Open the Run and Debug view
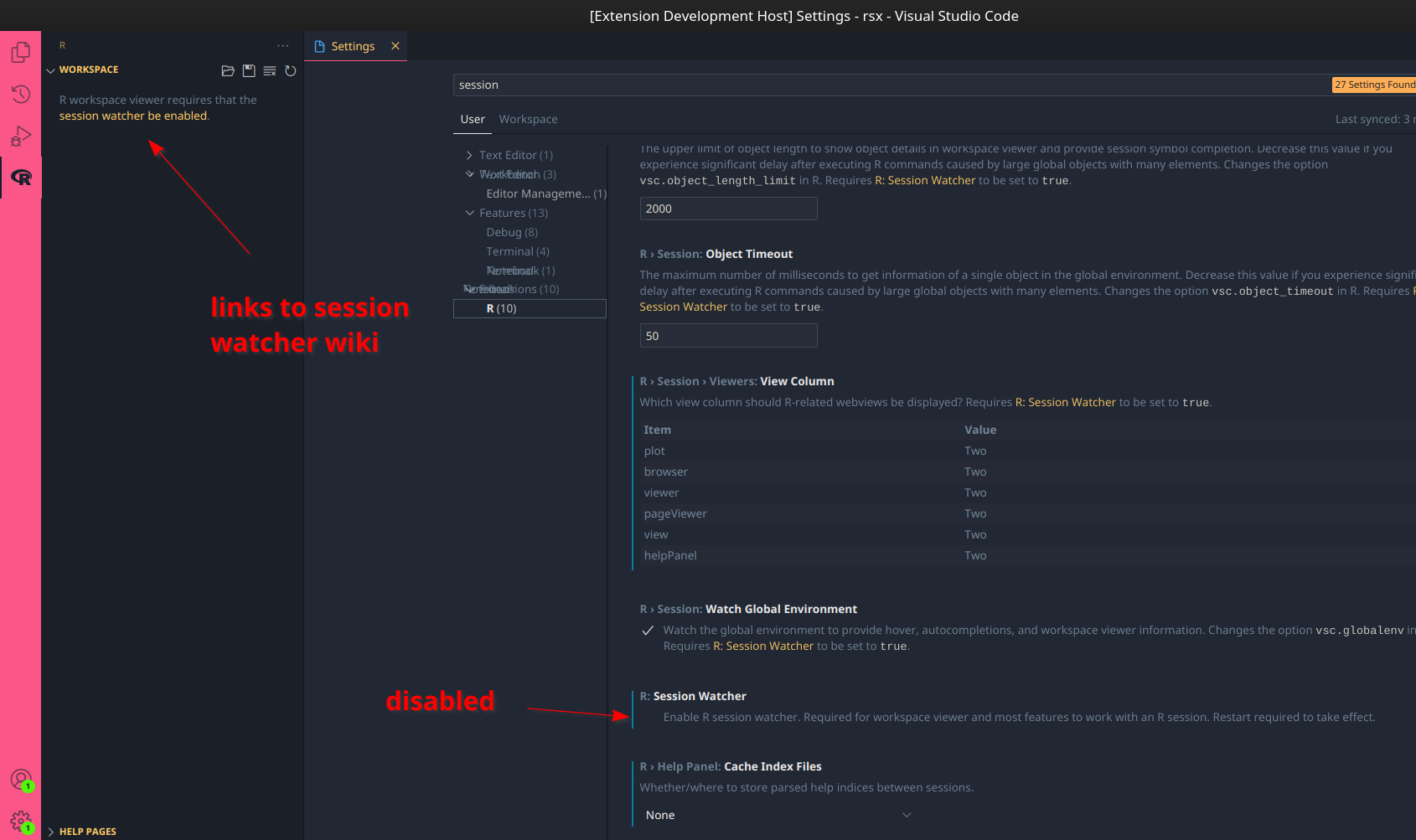The width and height of the screenshot is (1416, 840). [x=21, y=136]
